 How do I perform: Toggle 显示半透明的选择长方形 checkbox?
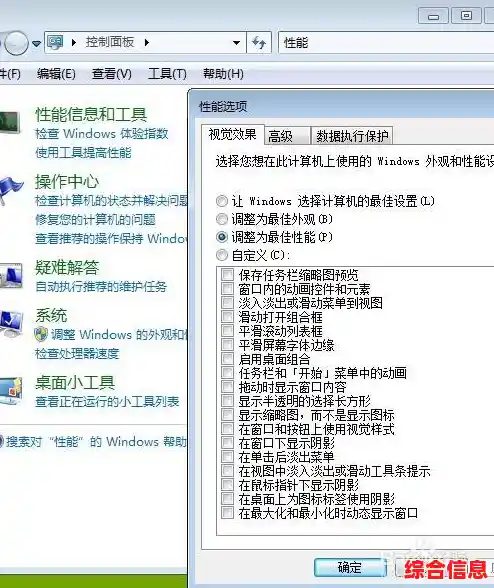(x=227, y=401)
